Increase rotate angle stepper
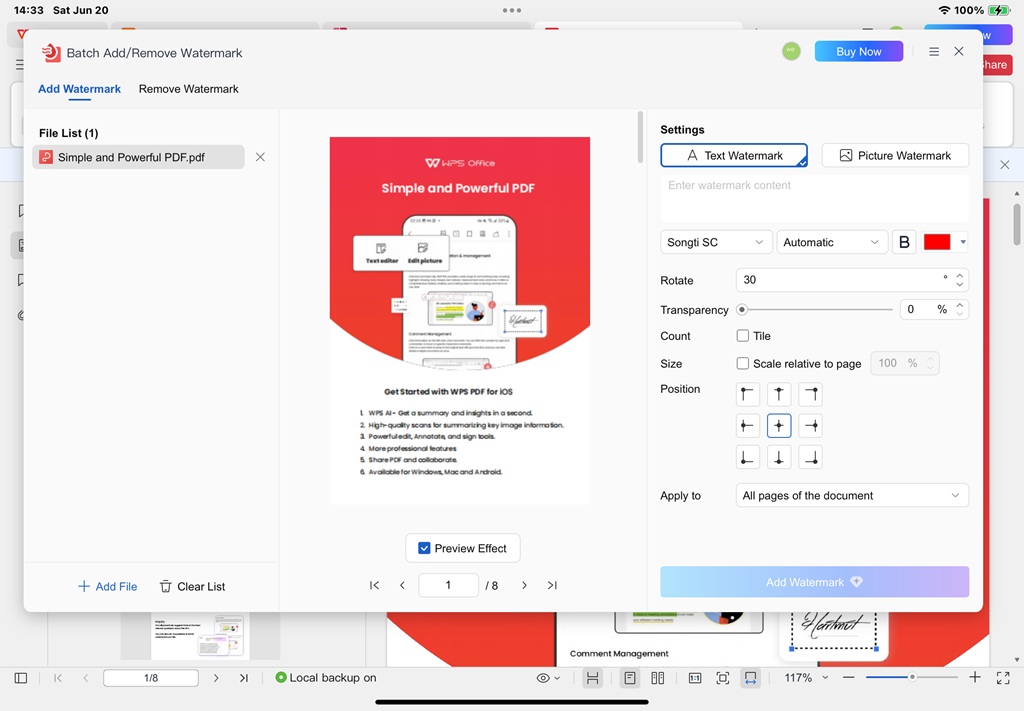 [959, 275]
